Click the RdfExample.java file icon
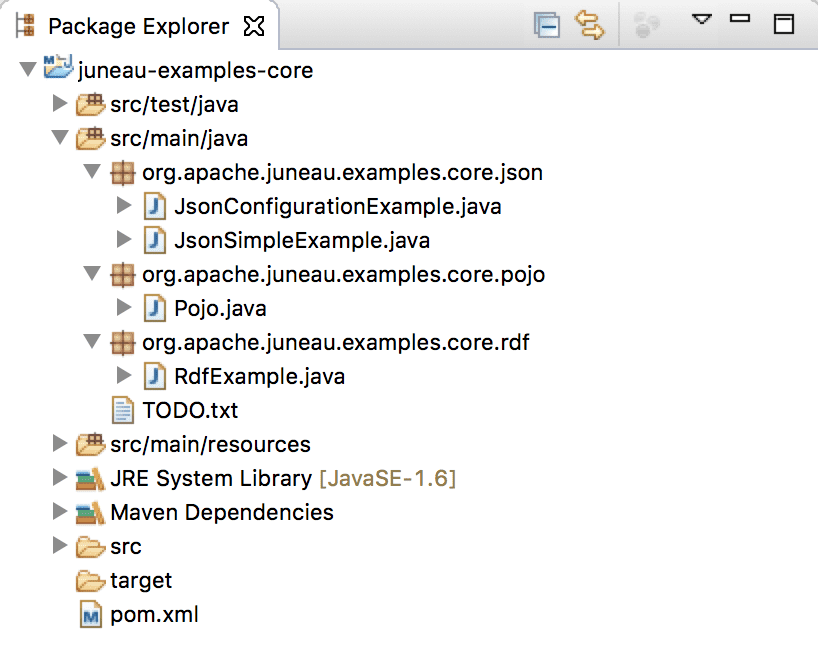 [154, 376]
